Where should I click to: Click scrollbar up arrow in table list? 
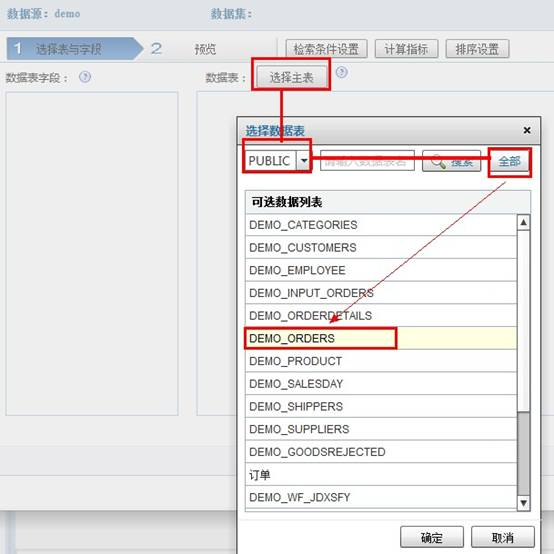point(523,223)
